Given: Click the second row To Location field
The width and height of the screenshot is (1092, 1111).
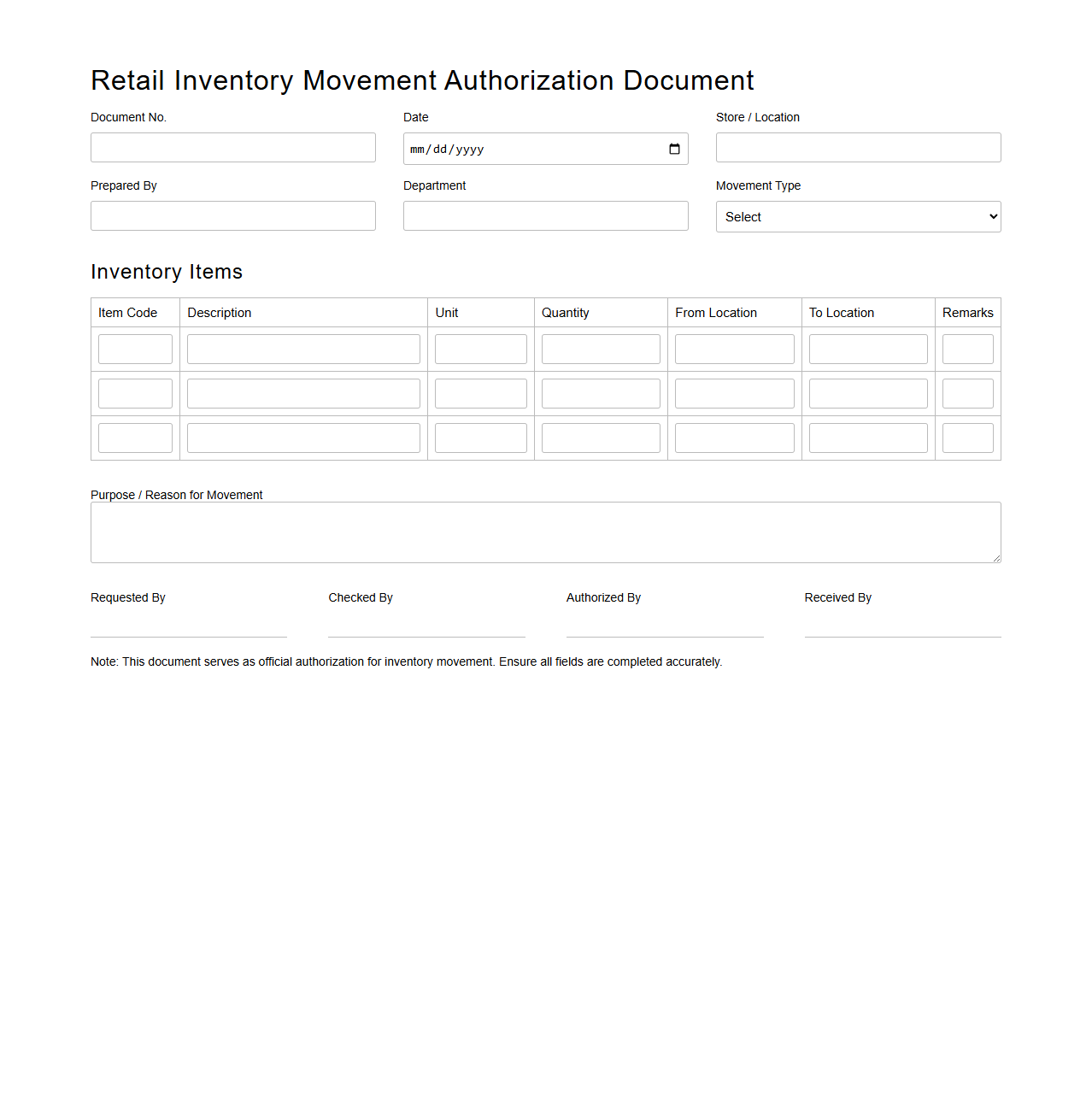Looking at the screenshot, I should pyautogui.click(x=867, y=393).
